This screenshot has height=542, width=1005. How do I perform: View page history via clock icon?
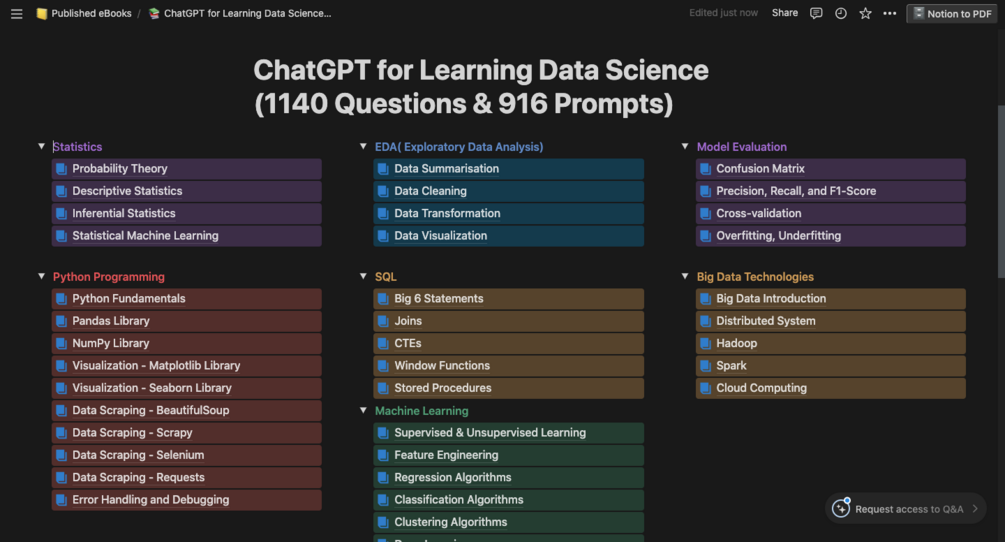click(841, 13)
